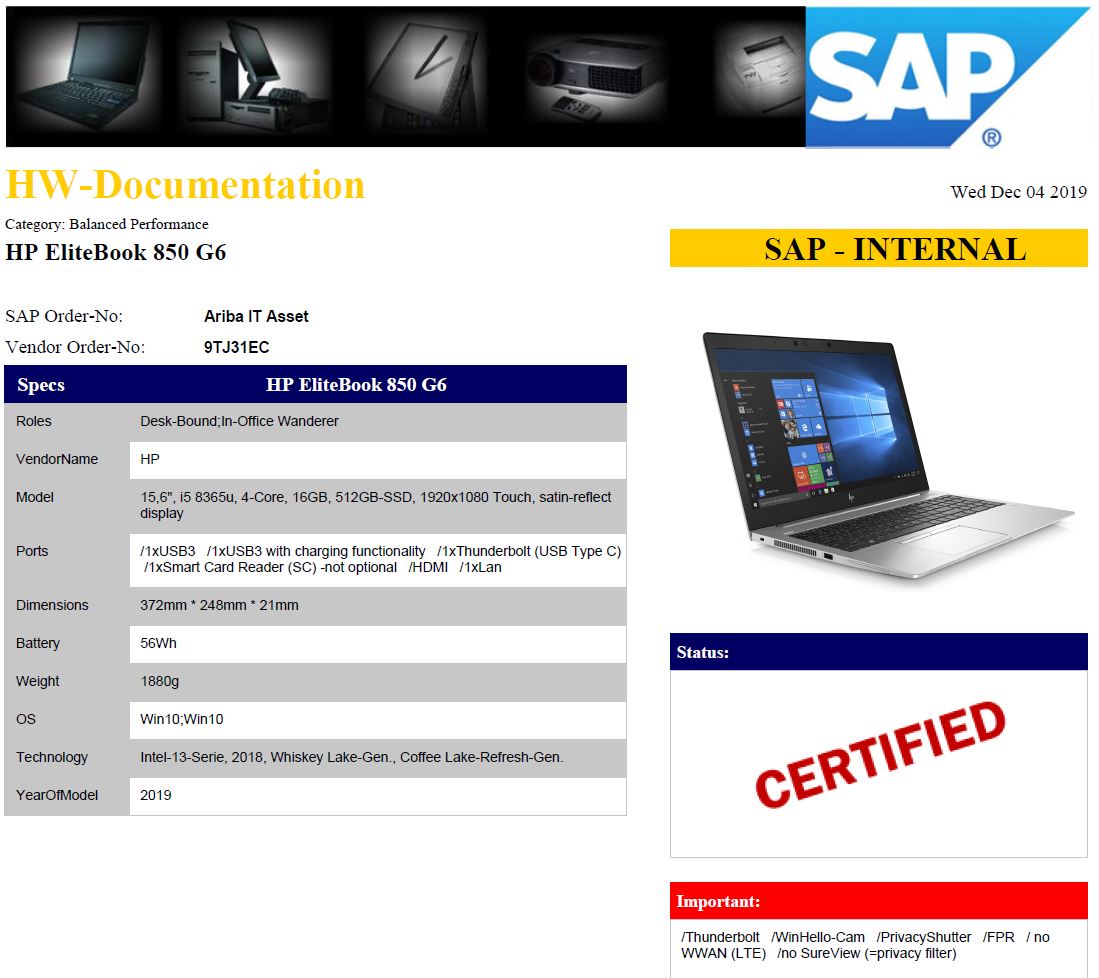Click the Win10;Win10 OS value
This screenshot has width=1099, height=978.
(x=182, y=719)
